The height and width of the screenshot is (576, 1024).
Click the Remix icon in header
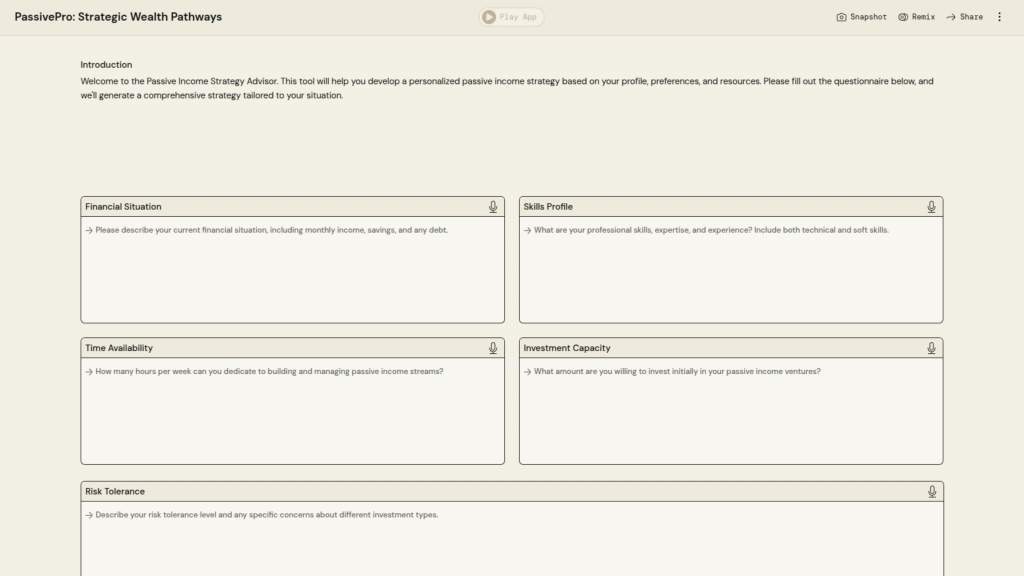click(x=903, y=17)
